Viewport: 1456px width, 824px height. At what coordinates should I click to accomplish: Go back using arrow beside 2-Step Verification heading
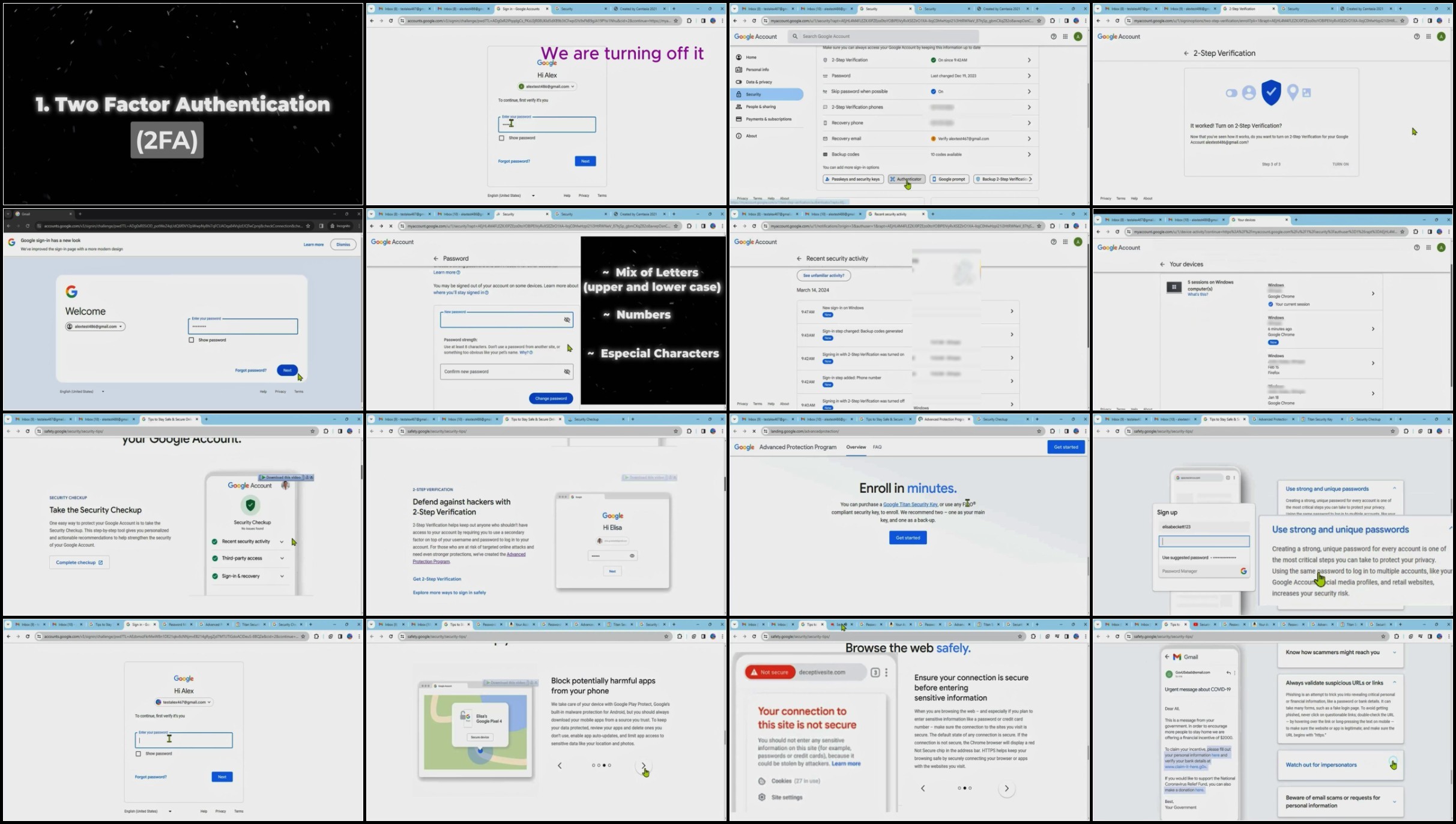[x=1186, y=53]
